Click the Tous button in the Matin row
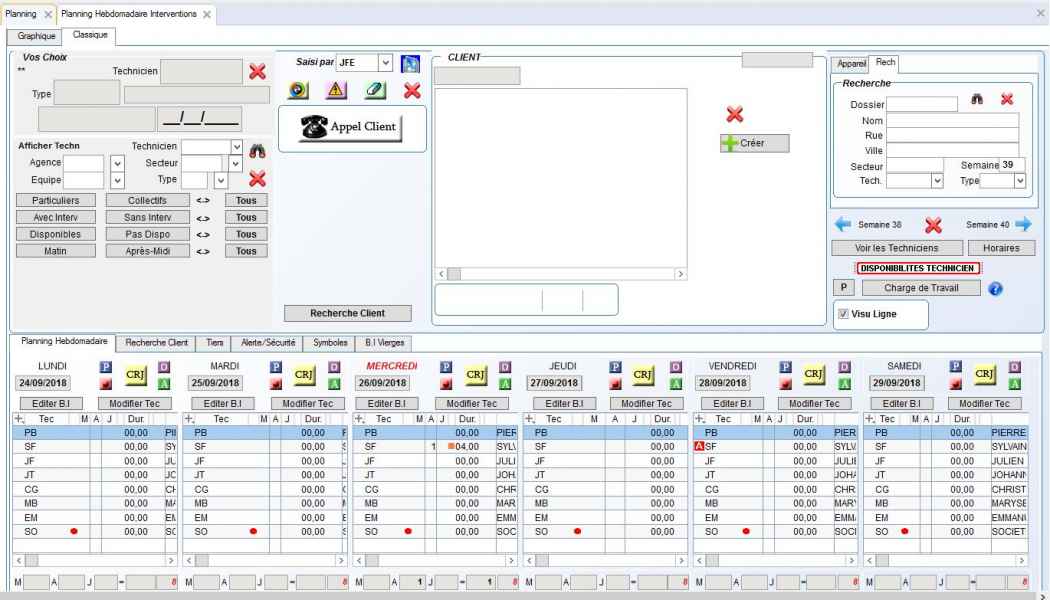 (246, 251)
